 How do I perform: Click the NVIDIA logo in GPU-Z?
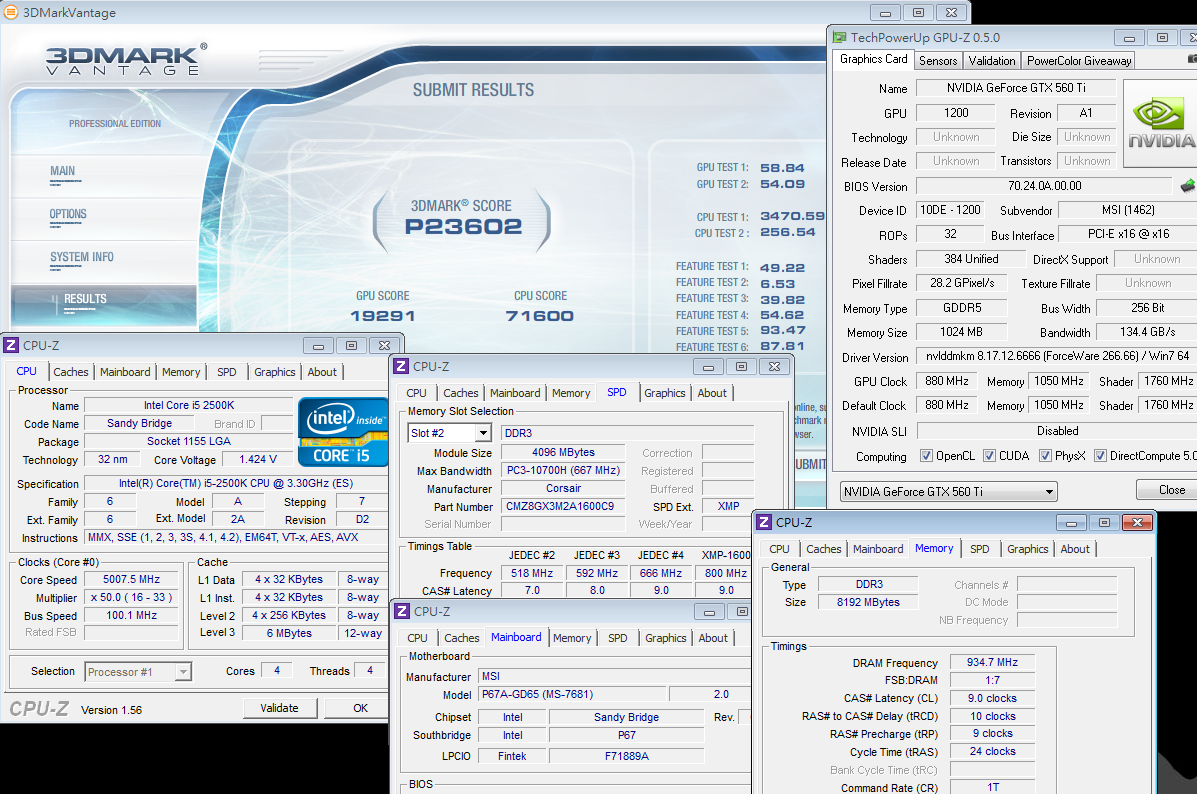(x=1161, y=124)
